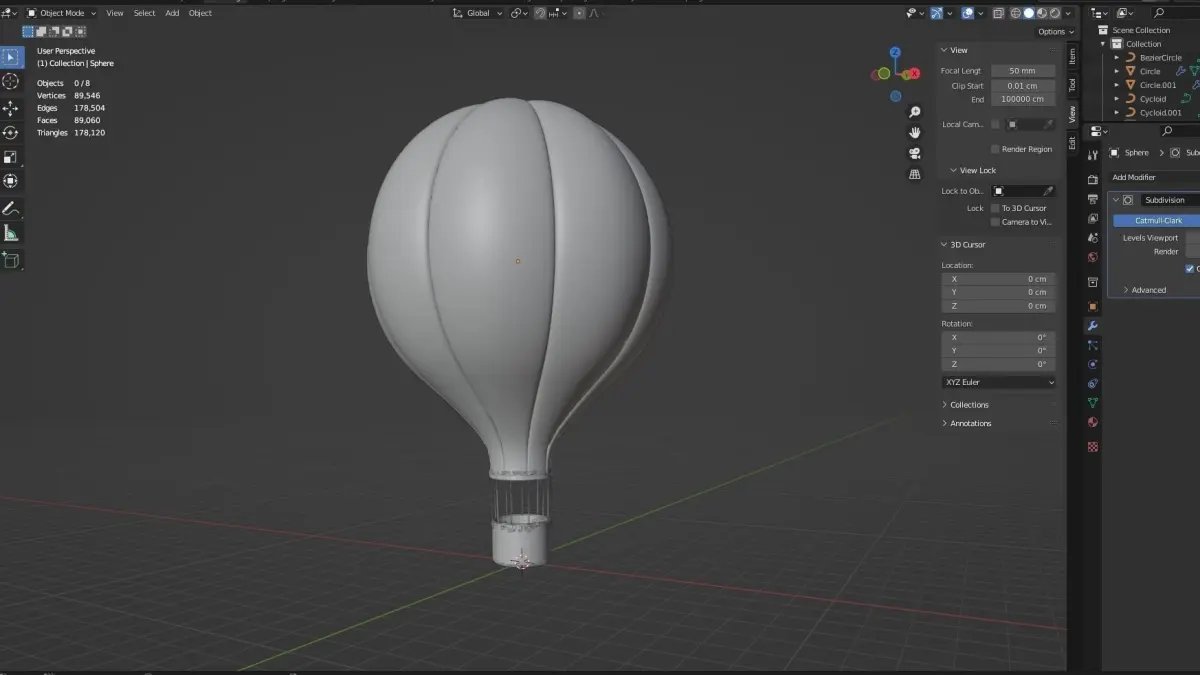Click the Lock to Object eyedropper
The width and height of the screenshot is (1200, 675).
coord(1048,191)
